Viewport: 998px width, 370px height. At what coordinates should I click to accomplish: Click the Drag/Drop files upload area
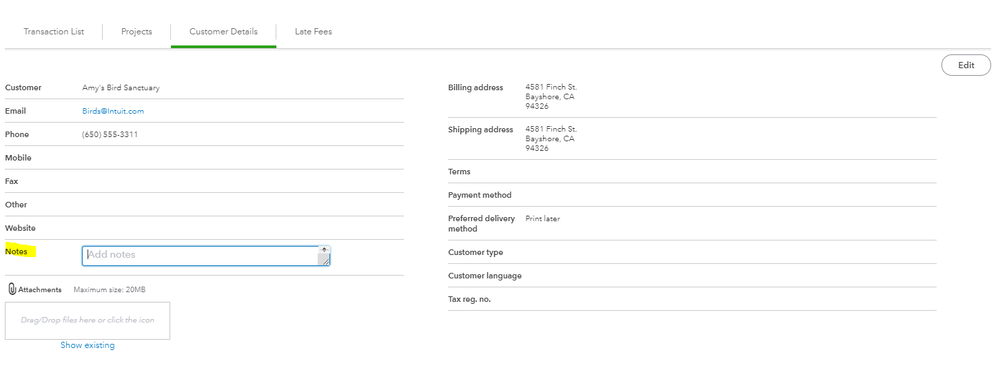point(87,320)
